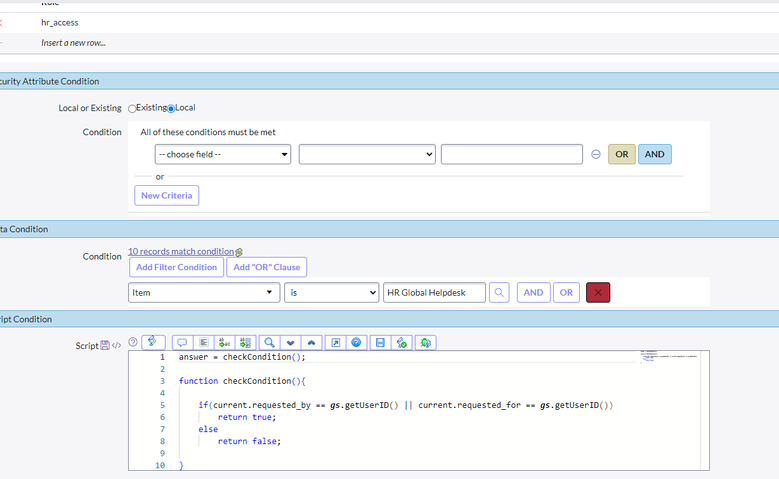Click the code brackets icon beside Script label
This screenshot has width=779, height=479.
(116, 345)
